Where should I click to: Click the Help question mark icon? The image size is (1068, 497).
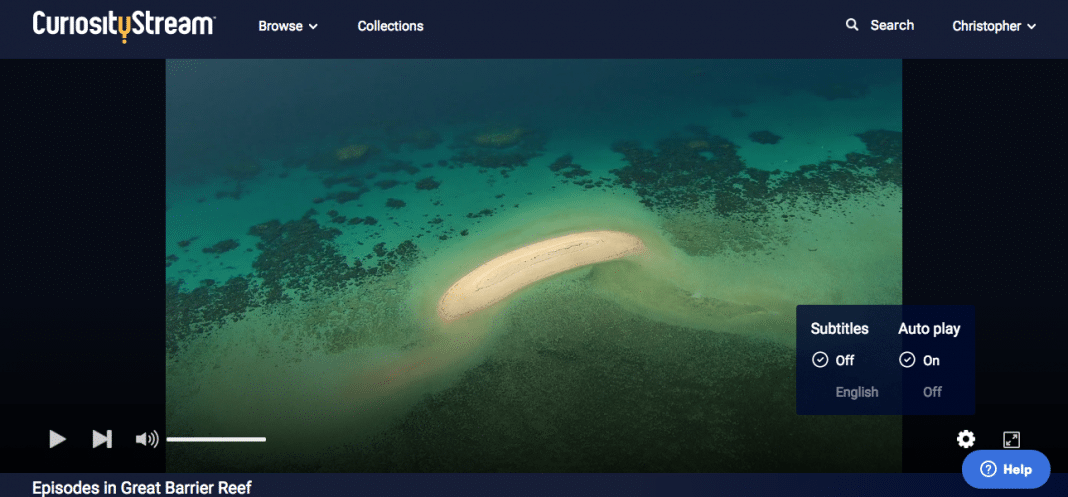988,469
